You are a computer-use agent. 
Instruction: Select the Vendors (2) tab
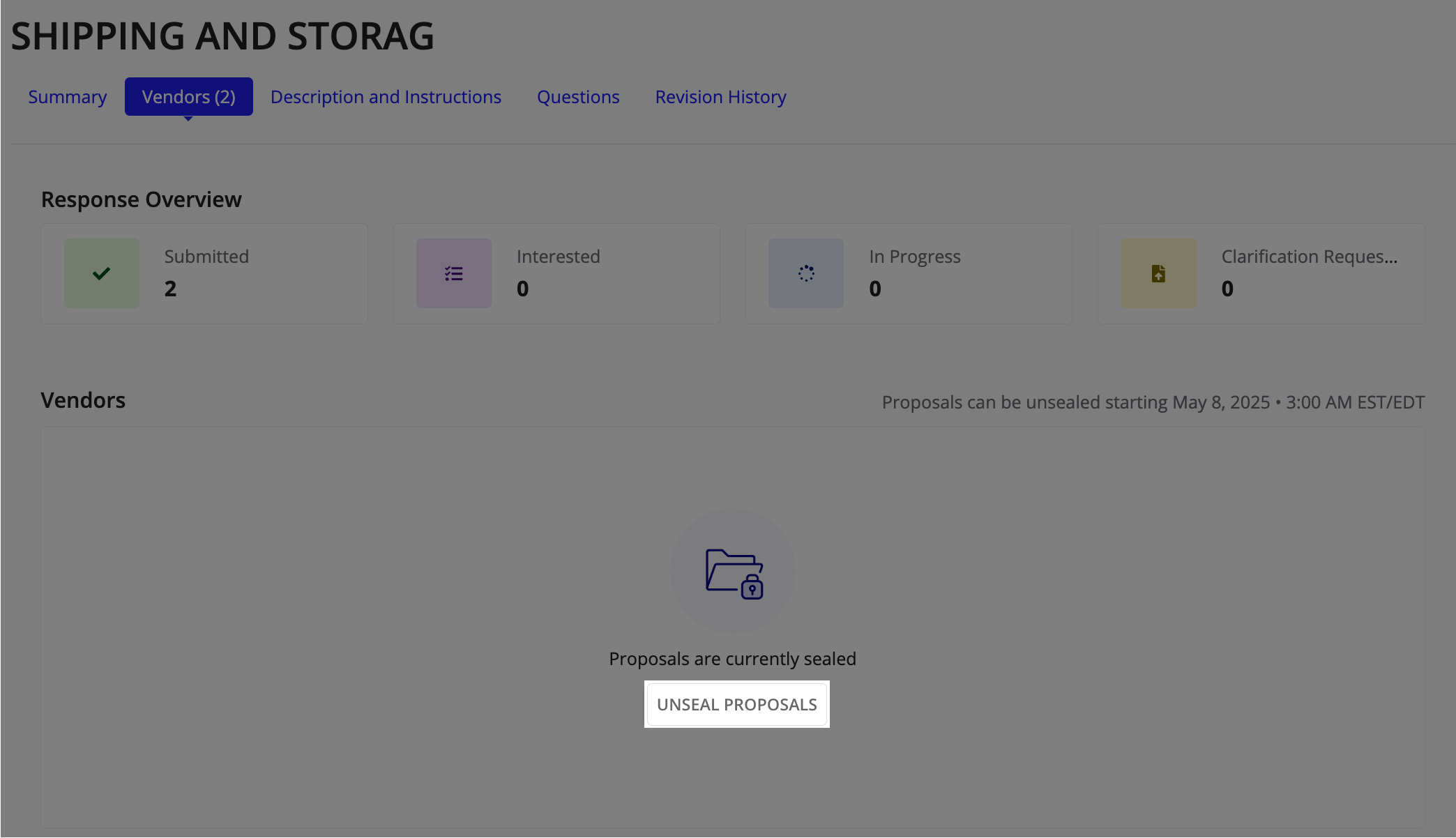coord(189,97)
